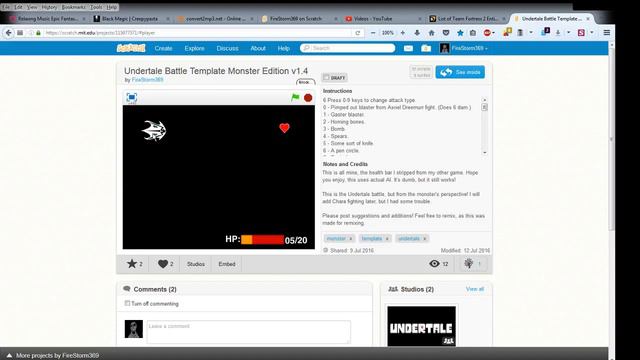Viewport: 640px width, 360px height.
Task: Click the See inside button
Action: coord(460,72)
